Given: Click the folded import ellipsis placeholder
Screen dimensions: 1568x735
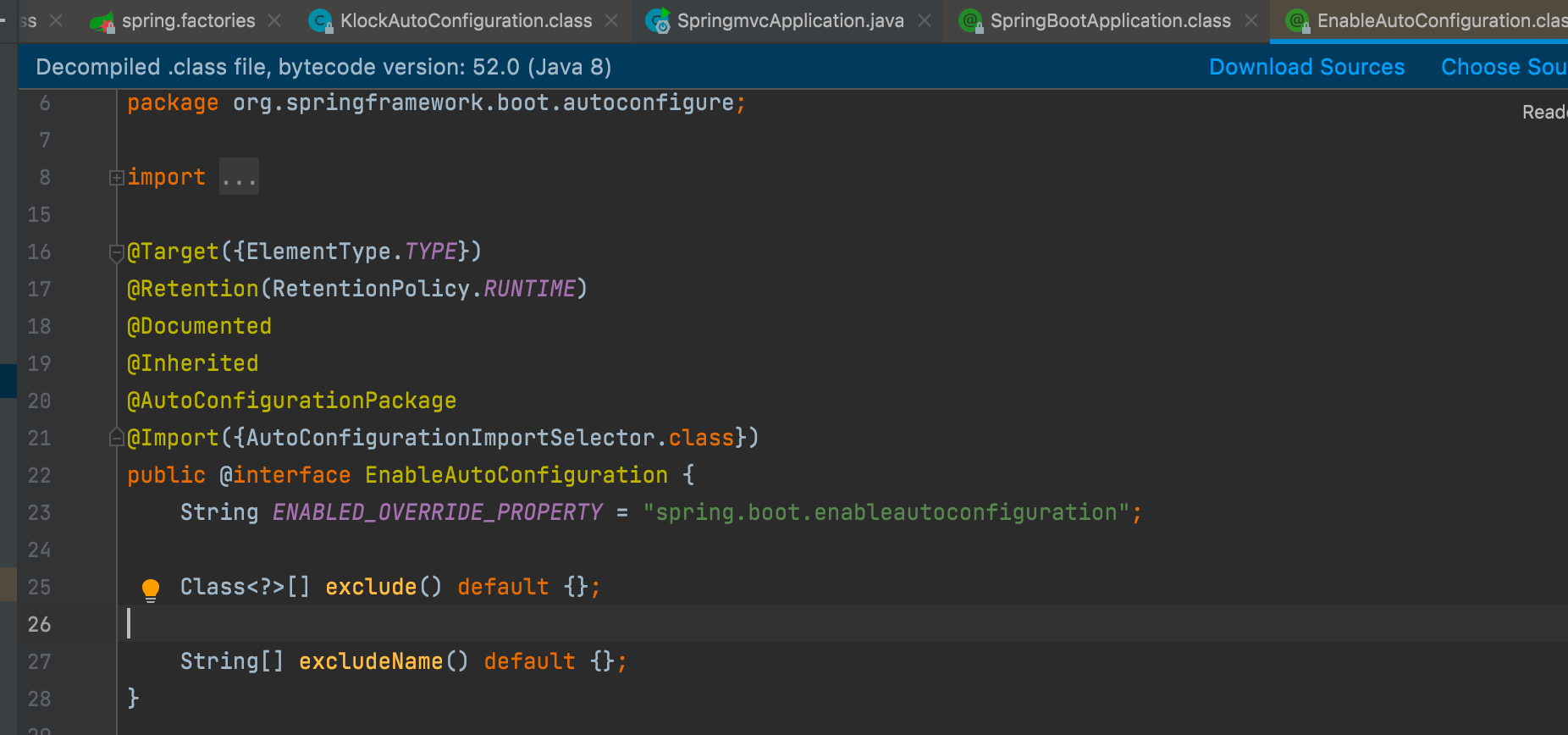Looking at the screenshot, I should point(239,177).
